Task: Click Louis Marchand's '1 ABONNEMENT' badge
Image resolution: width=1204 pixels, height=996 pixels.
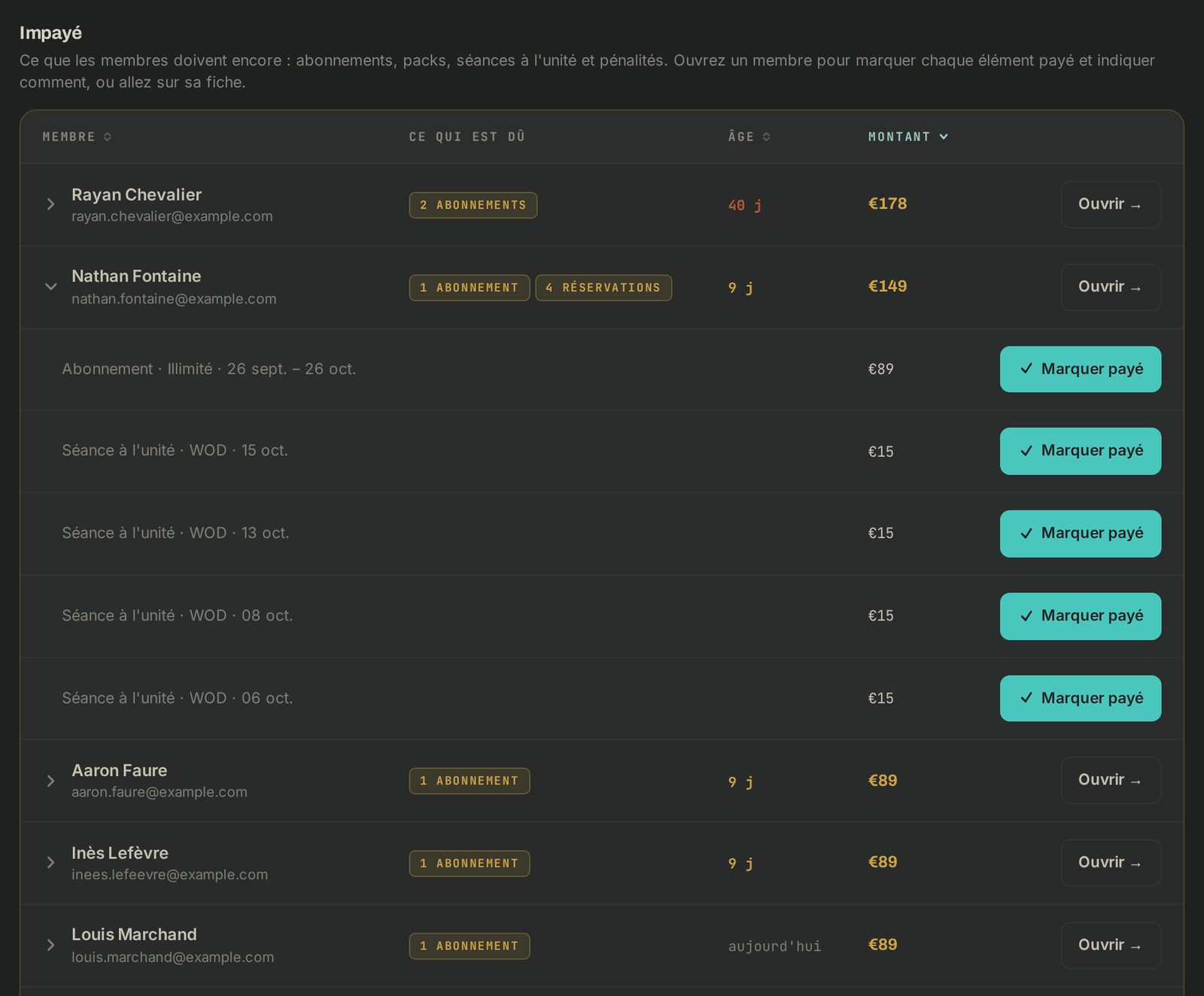Action: pyautogui.click(x=470, y=946)
